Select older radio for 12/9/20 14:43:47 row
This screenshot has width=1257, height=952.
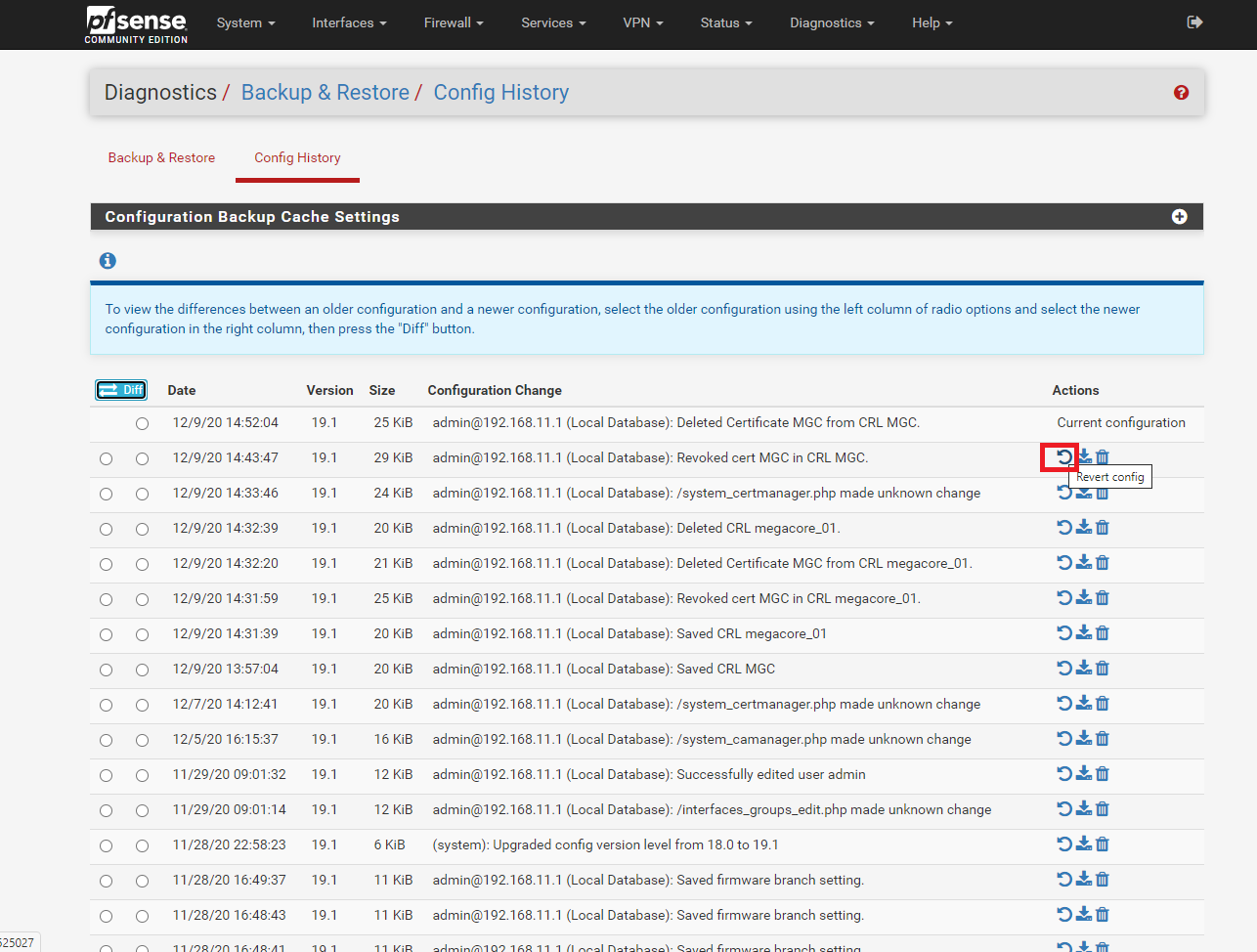coord(106,458)
